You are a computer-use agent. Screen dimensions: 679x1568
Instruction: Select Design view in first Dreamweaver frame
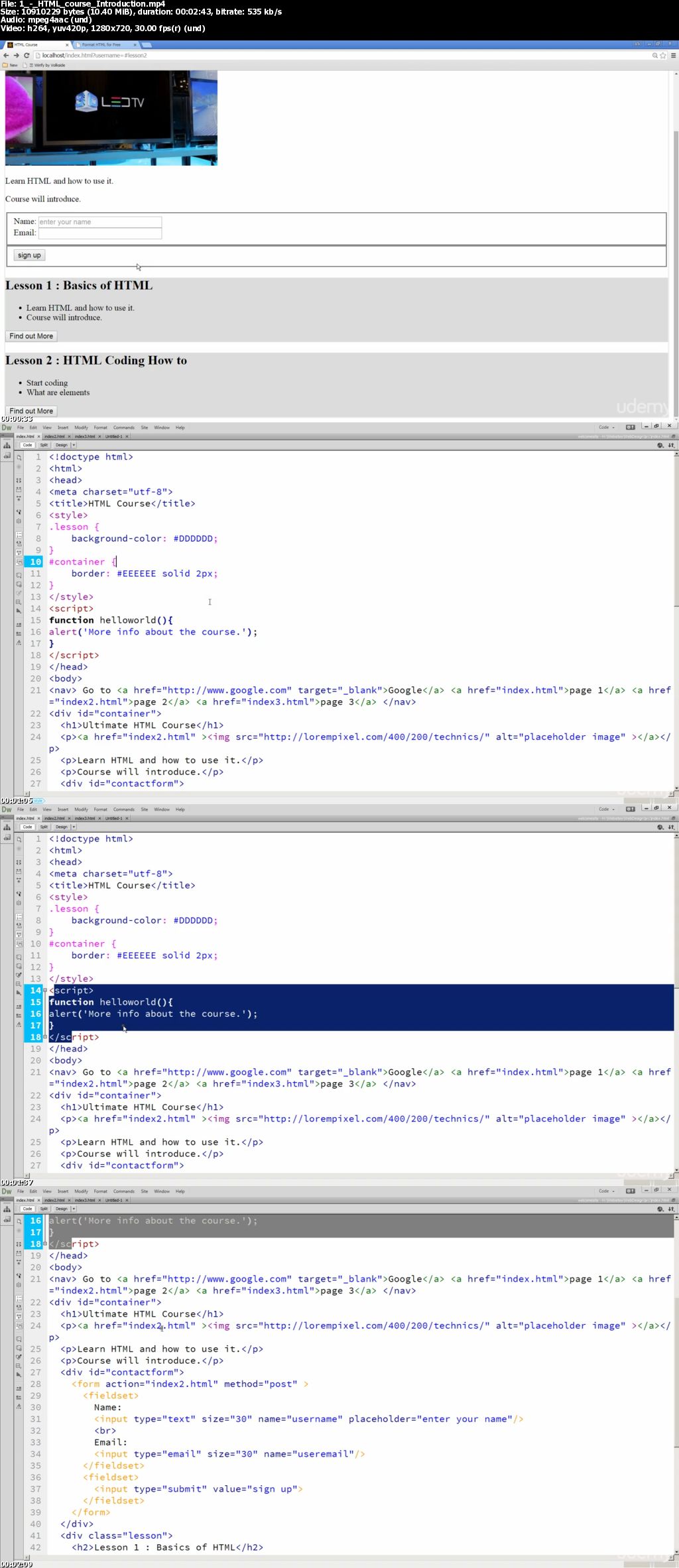click(x=62, y=445)
